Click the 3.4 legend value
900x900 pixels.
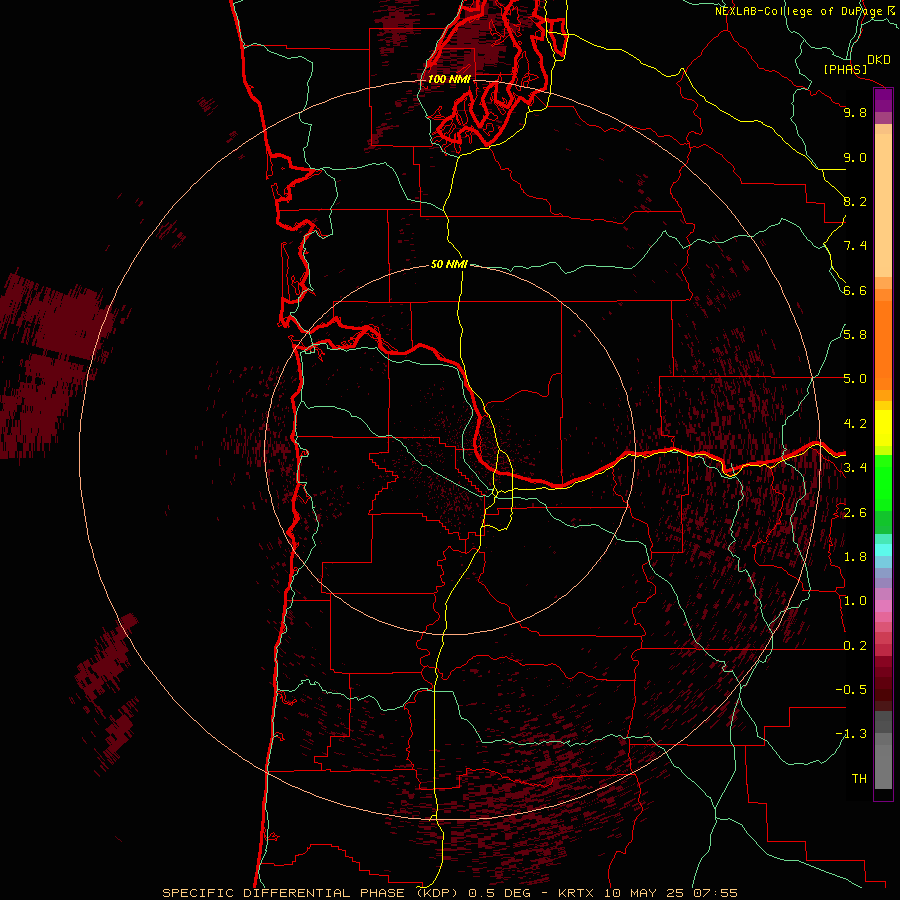855,468
